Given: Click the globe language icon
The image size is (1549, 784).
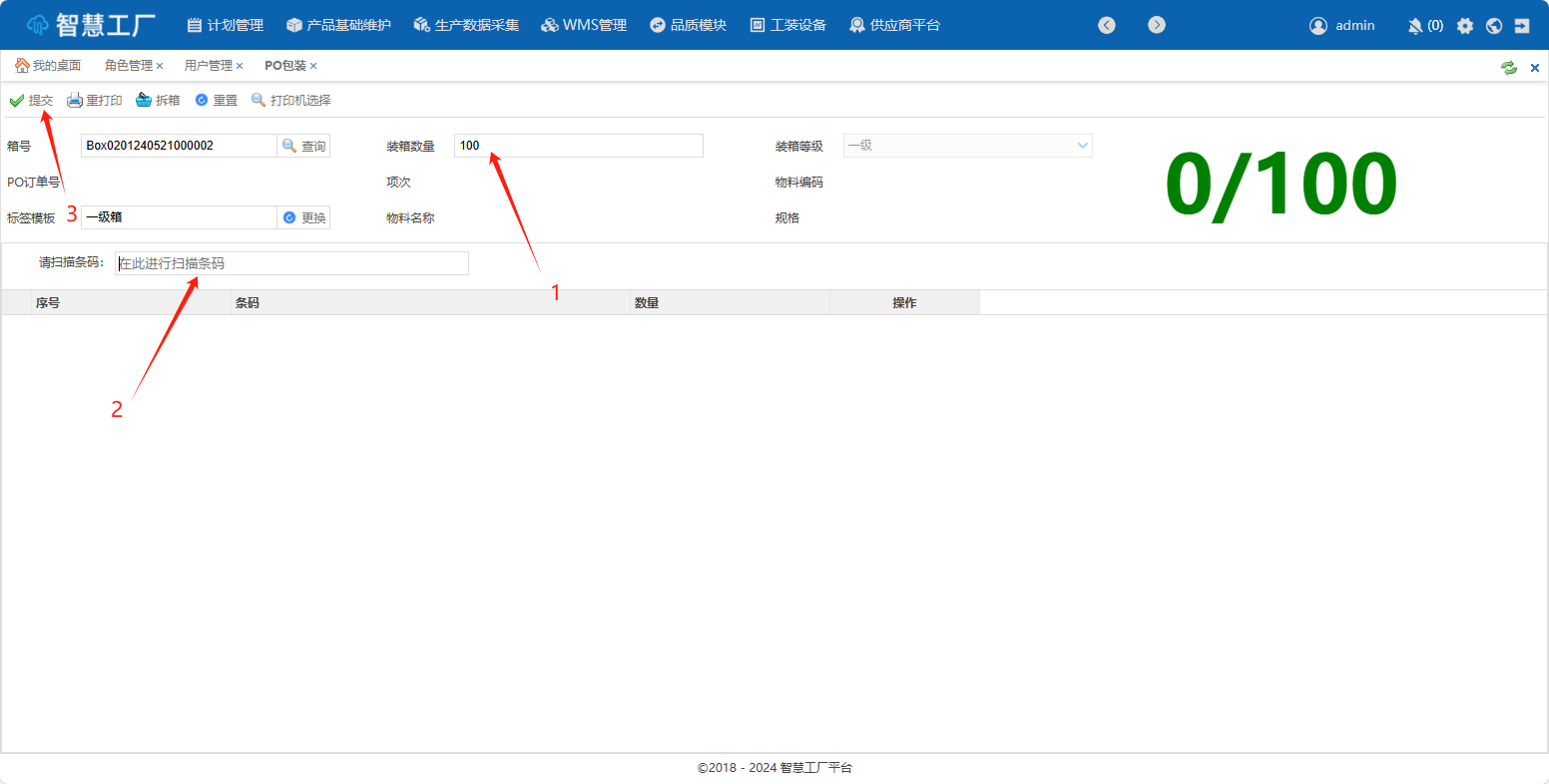Looking at the screenshot, I should [x=1493, y=26].
